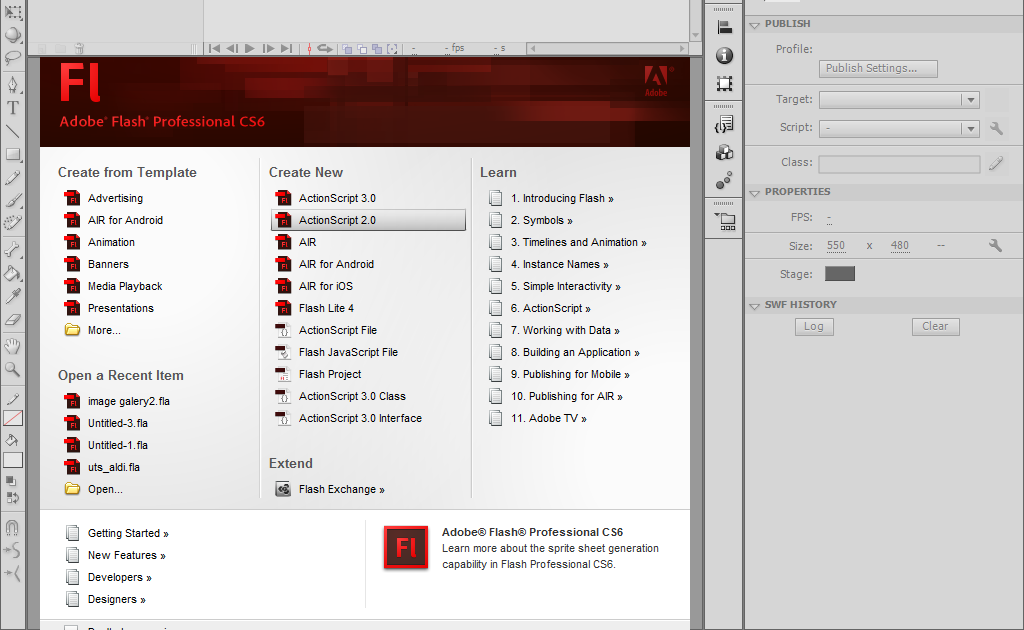This screenshot has width=1024, height=630.
Task: Collapse the SWF HISTORY section
Action: [x=755, y=306]
